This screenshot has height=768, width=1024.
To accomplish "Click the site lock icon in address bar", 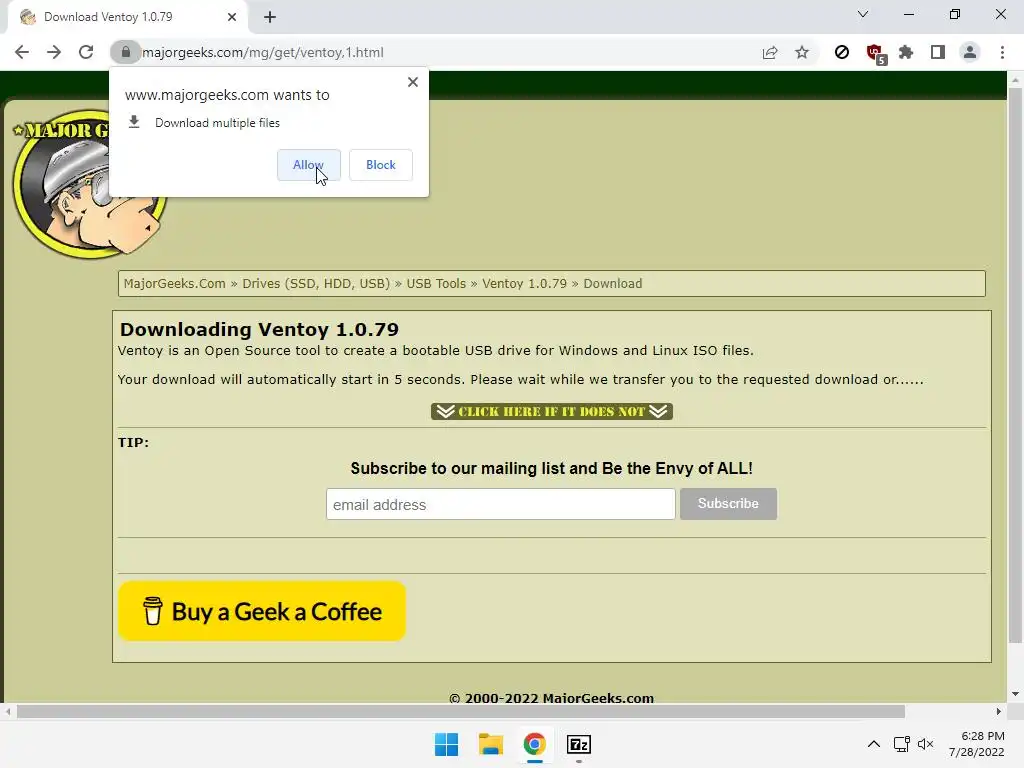I will click(125, 52).
